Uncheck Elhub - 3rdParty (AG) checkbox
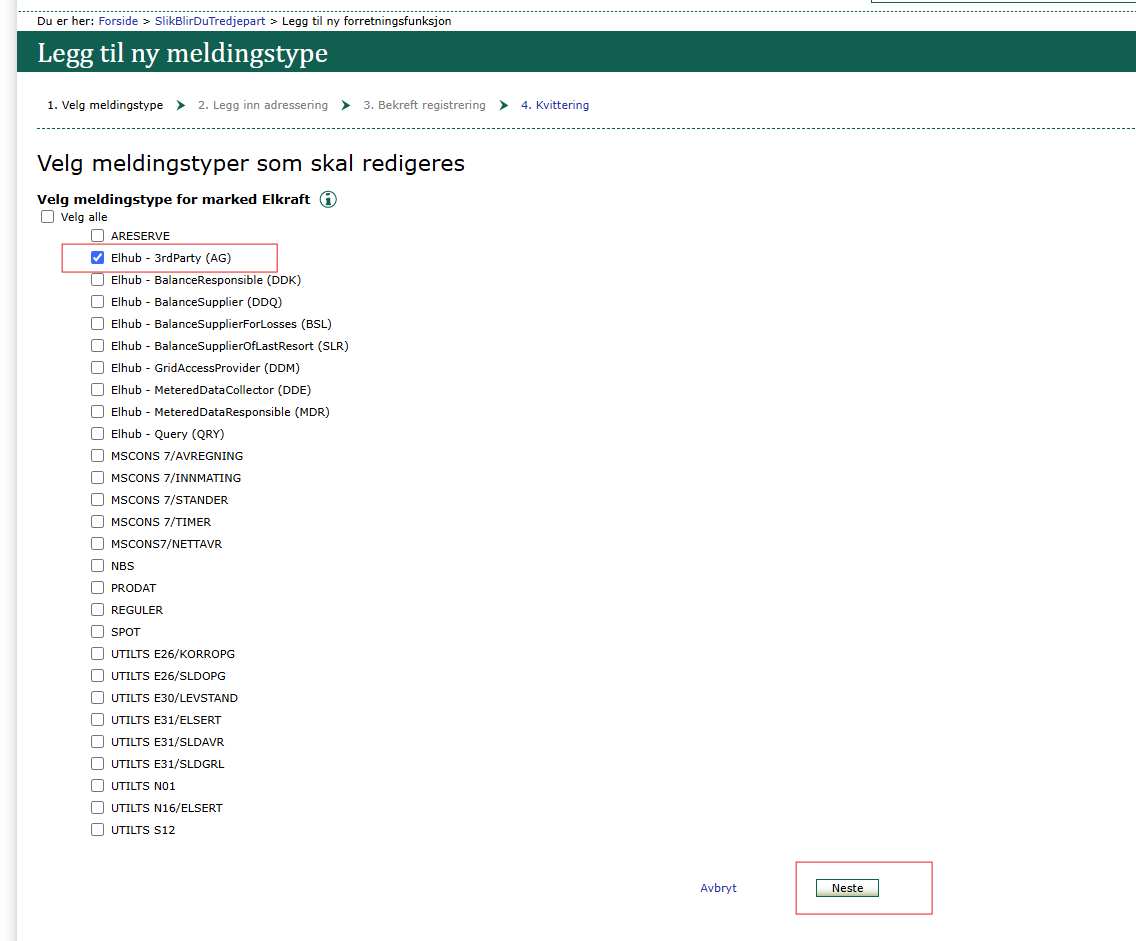This screenshot has height=941, width=1136. point(98,257)
